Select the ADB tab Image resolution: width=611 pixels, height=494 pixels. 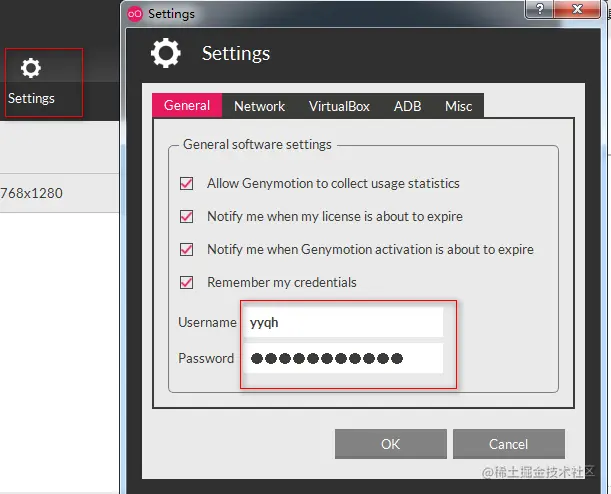click(407, 106)
